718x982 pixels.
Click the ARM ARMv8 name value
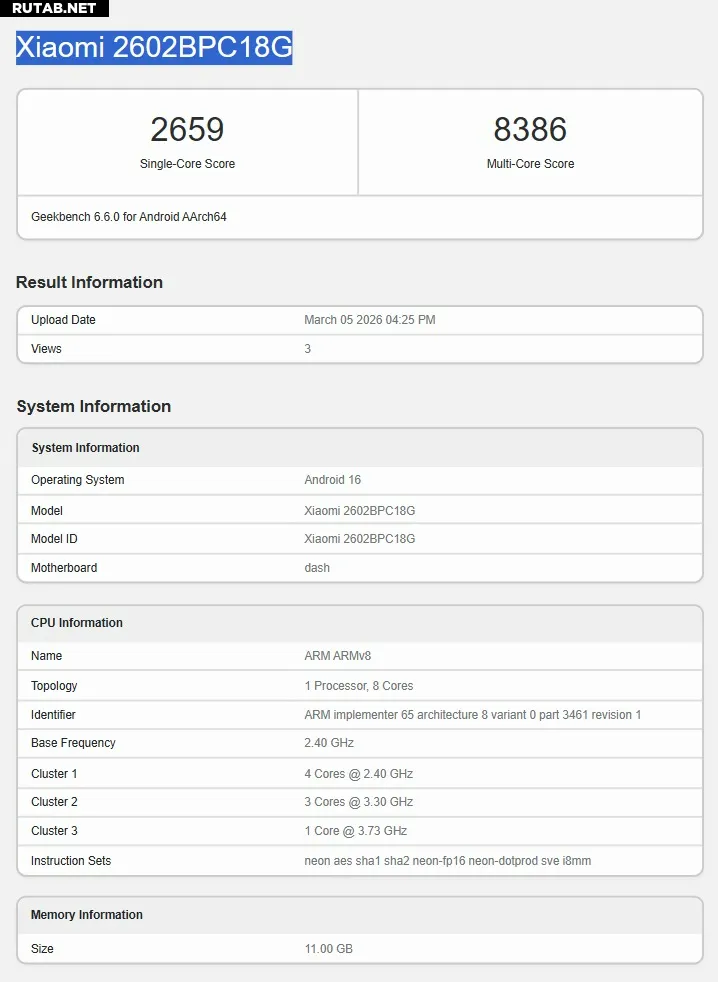337,656
